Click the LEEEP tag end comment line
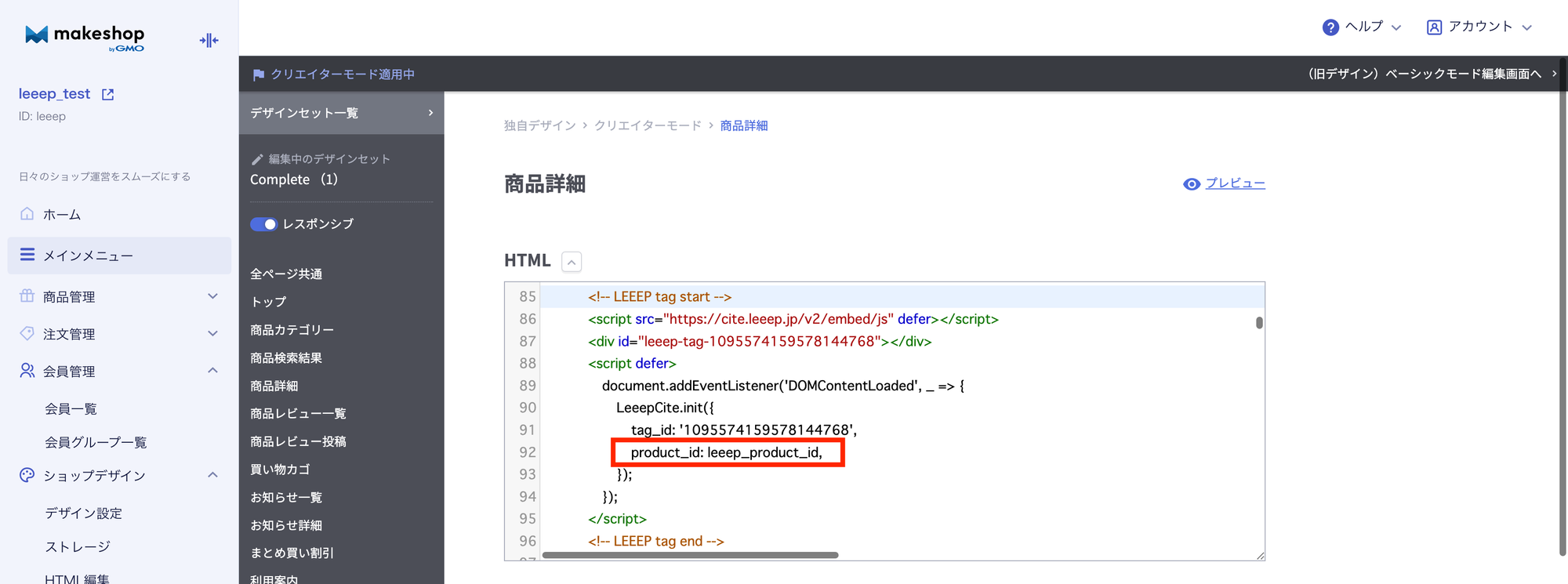This screenshot has width=1568, height=584. click(x=655, y=542)
